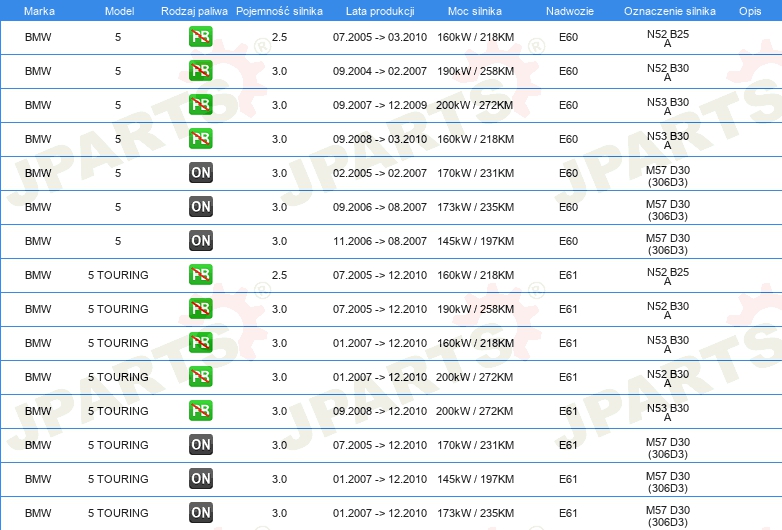
Task: Select the diesel ON icon for 170kW E60
Action: point(200,173)
